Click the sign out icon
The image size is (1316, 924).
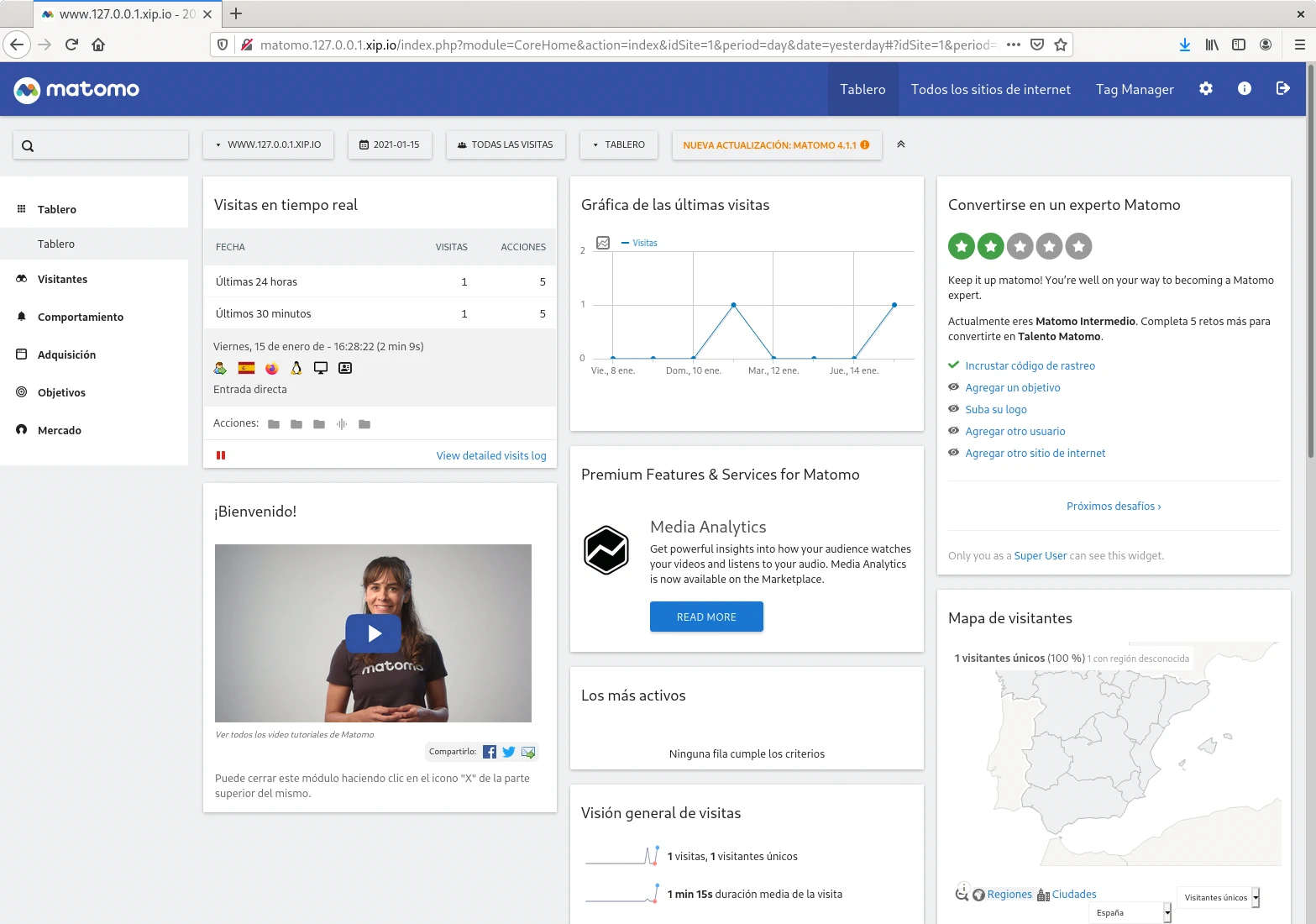coord(1282,89)
